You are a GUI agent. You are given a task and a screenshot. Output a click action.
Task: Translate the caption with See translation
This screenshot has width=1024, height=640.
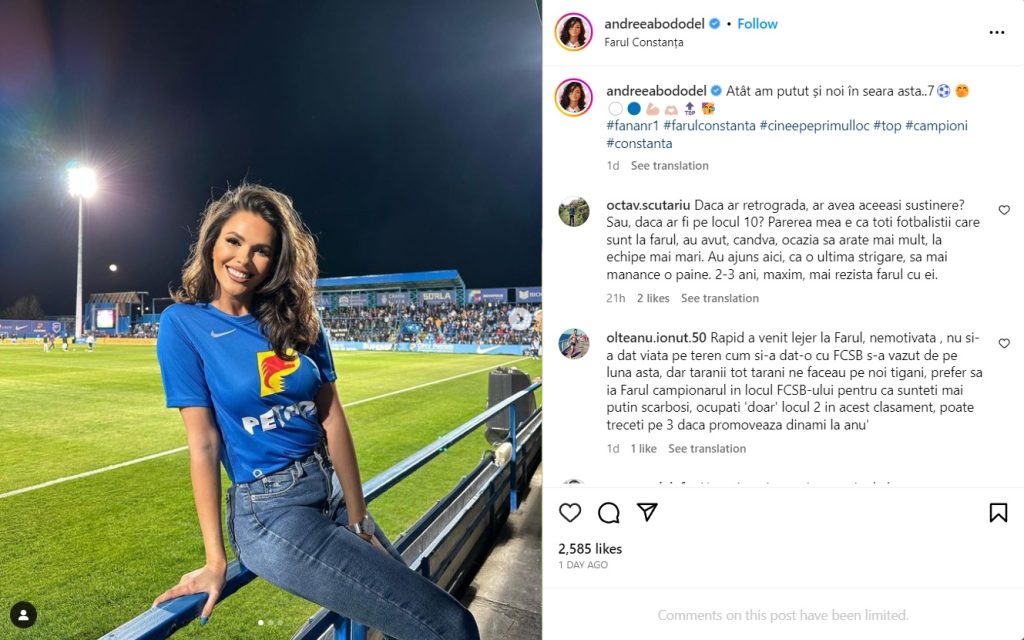(x=669, y=166)
